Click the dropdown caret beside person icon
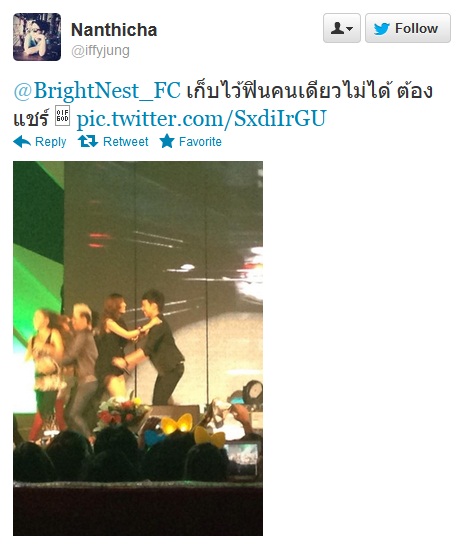The height and width of the screenshot is (551, 460). tap(350, 29)
